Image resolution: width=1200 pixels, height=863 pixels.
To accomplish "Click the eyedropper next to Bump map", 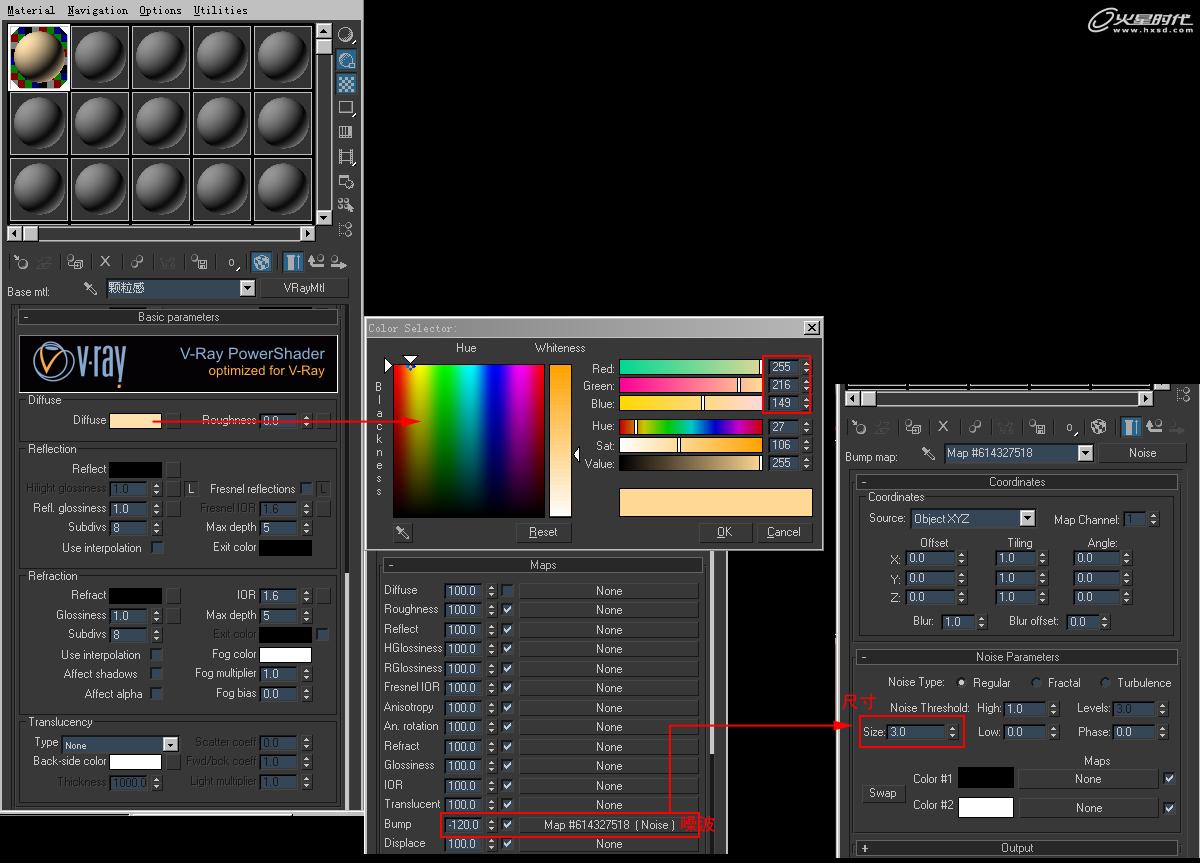I will pos(929,453).
